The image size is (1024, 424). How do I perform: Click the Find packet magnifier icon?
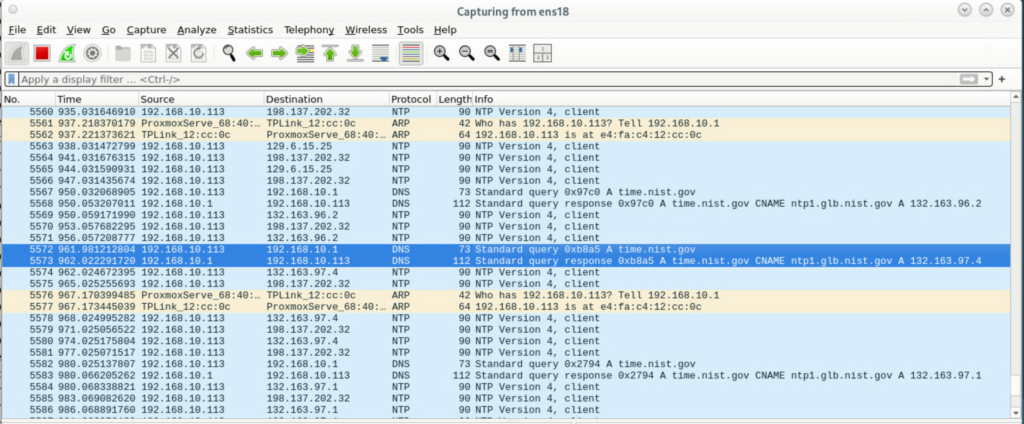229,53
